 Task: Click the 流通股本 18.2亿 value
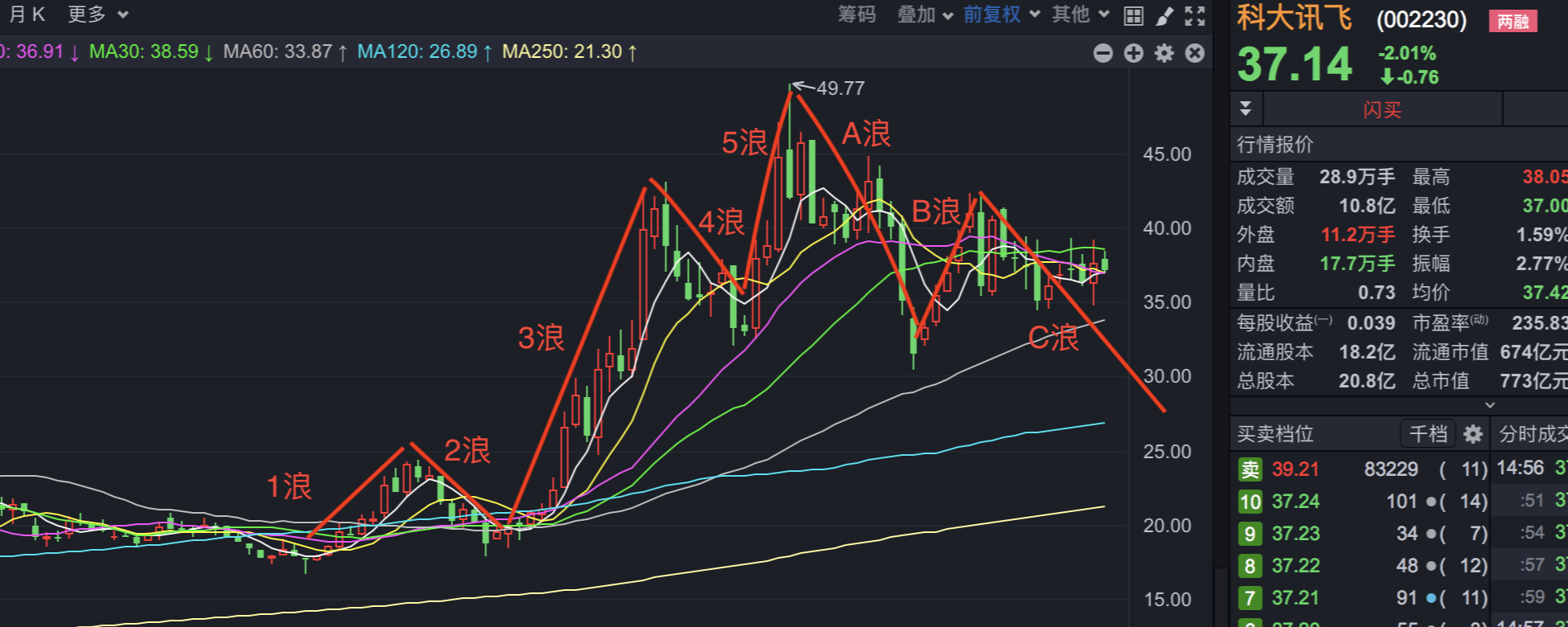[1367, 352]
